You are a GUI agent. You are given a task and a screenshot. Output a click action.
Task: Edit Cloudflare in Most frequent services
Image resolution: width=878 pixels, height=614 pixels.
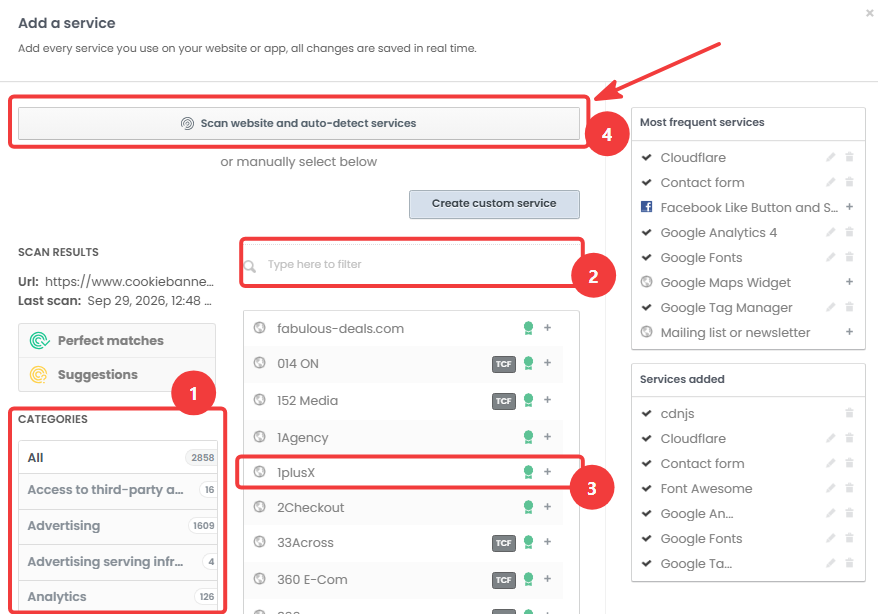(x=830, y=157)
